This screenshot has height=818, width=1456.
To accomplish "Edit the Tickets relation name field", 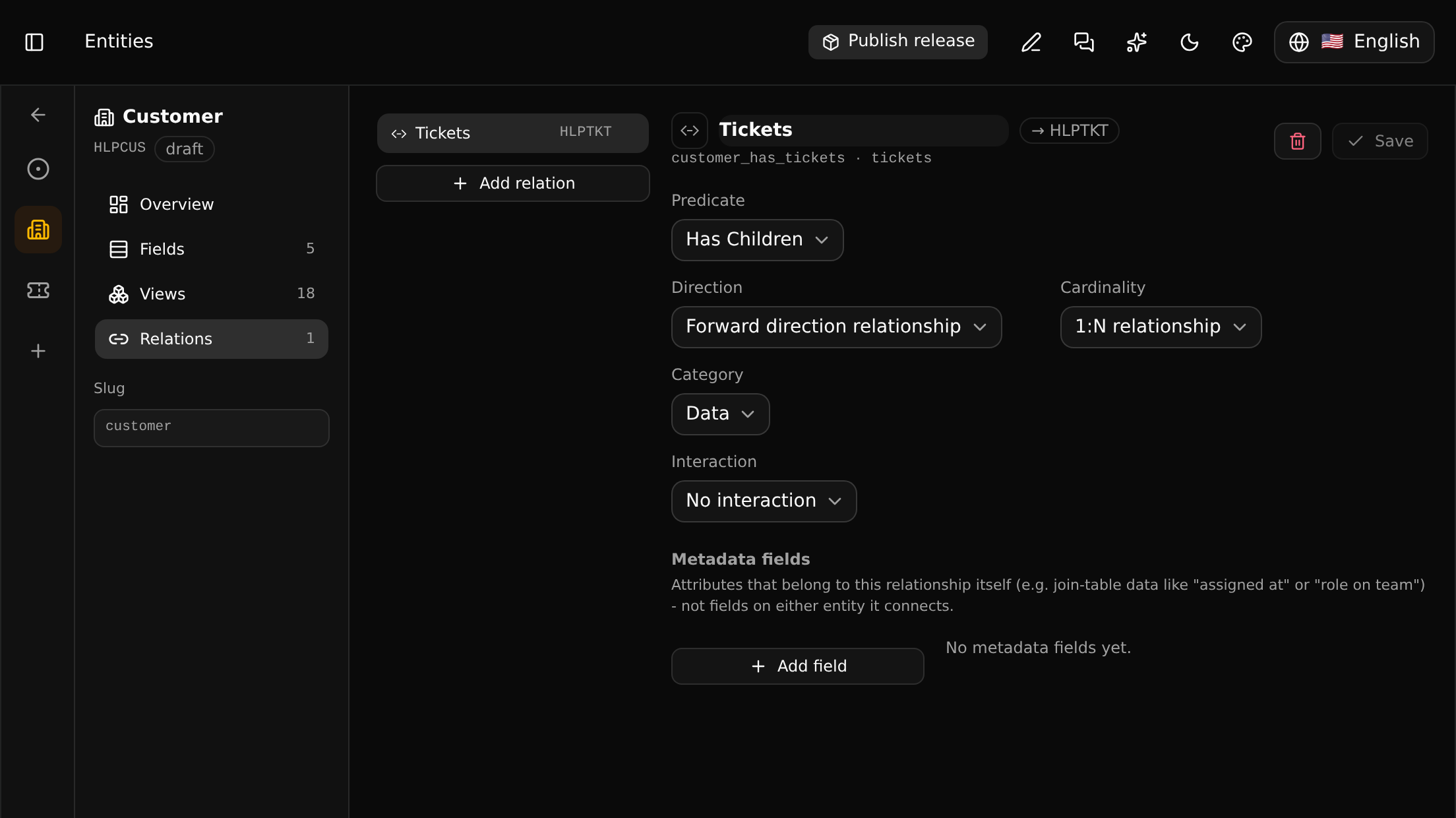I will point(863,131).
